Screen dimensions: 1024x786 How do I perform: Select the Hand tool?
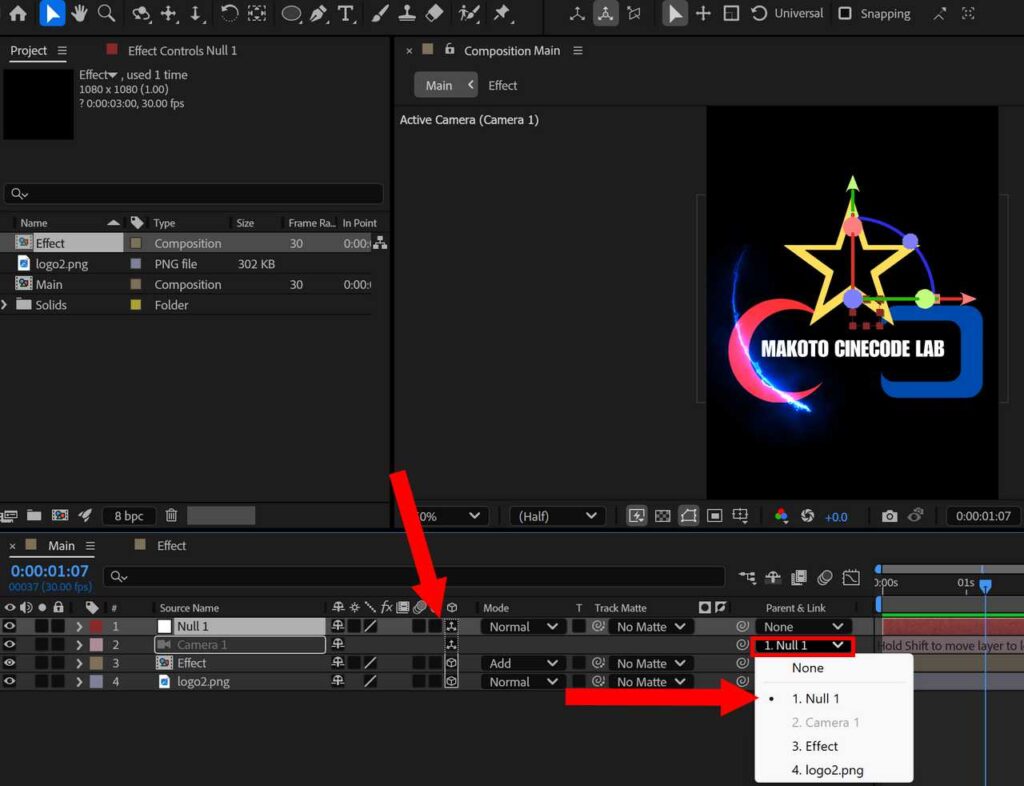click(x=80, y=13)
